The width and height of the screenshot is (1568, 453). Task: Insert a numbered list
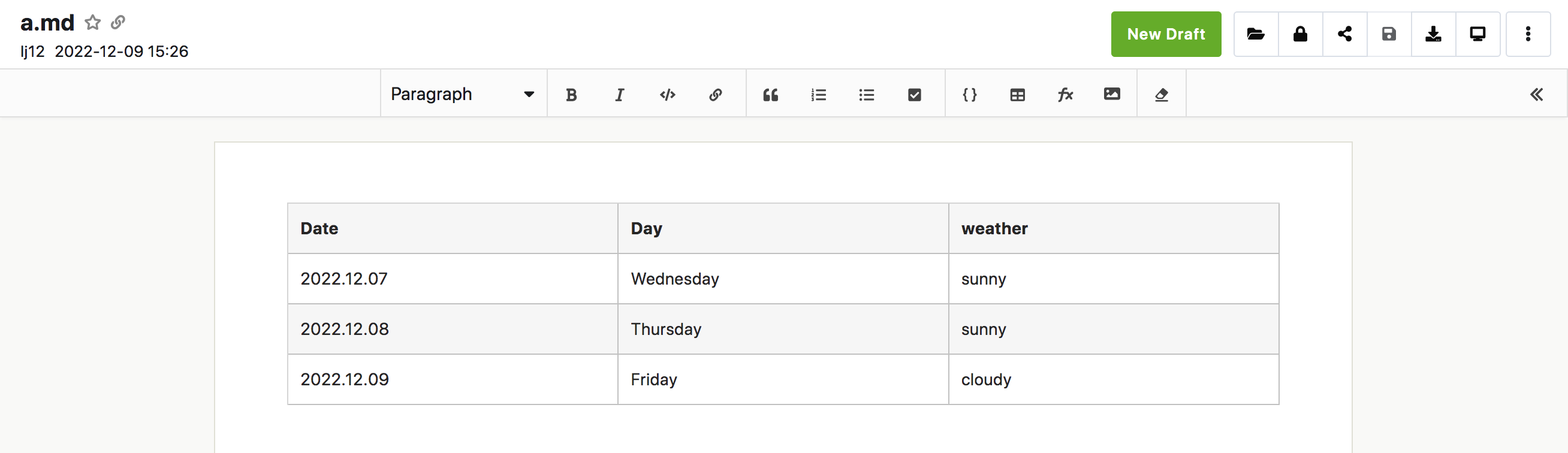point(819,95)
